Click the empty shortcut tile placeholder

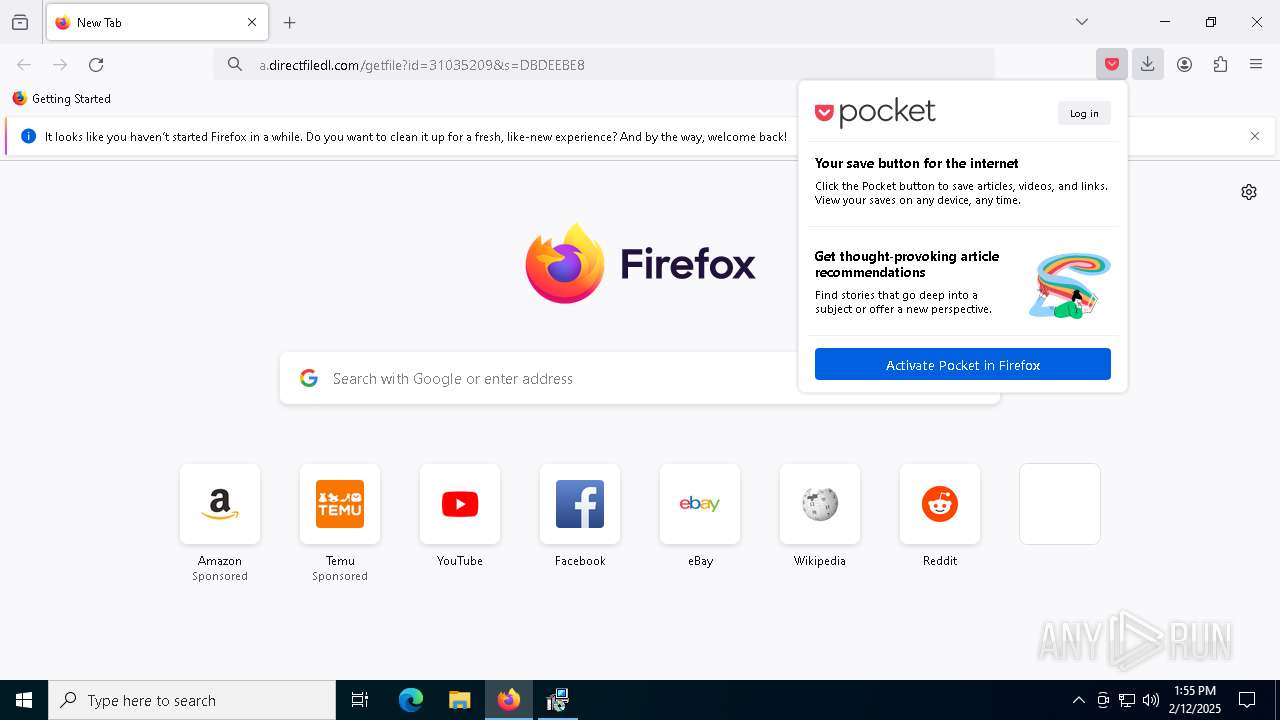coord(1060,504)
